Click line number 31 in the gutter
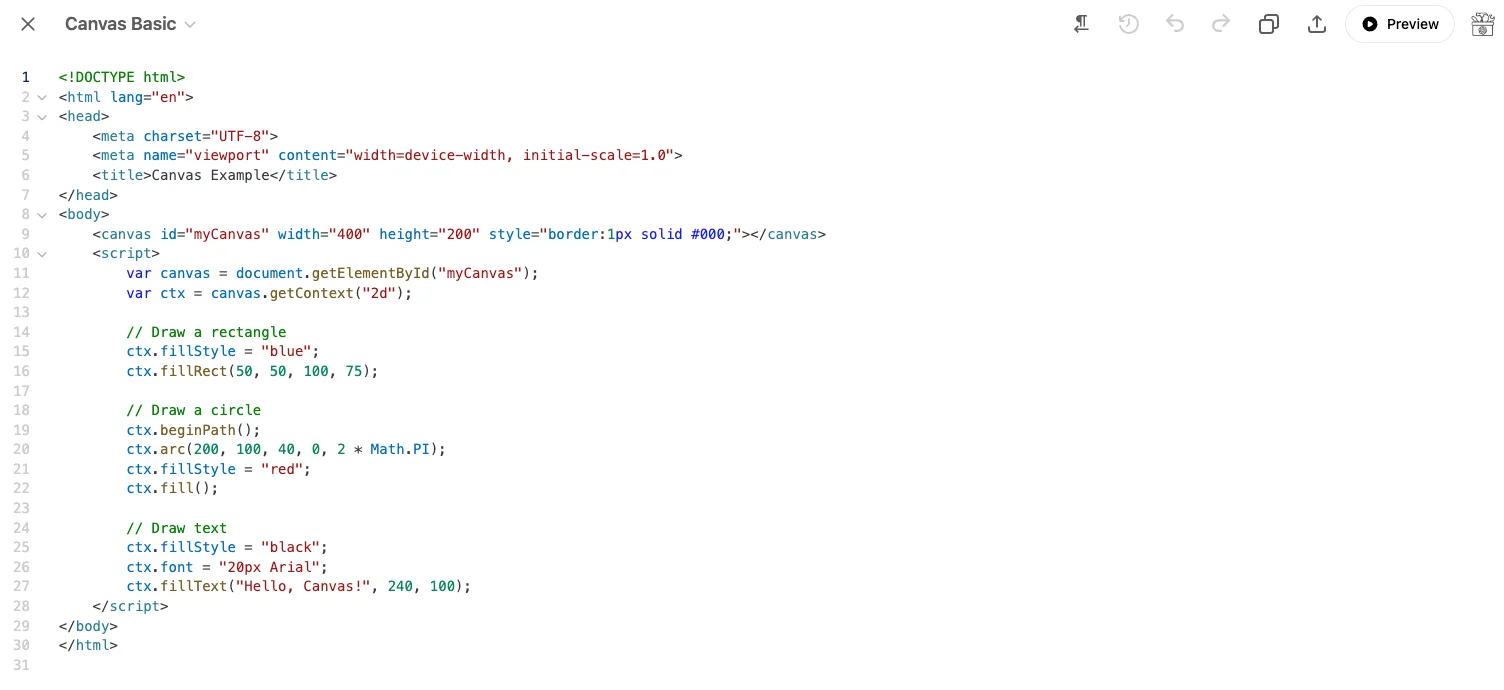Image resolution: width=1504 pixels, height=690 pixels. [22, 665]
